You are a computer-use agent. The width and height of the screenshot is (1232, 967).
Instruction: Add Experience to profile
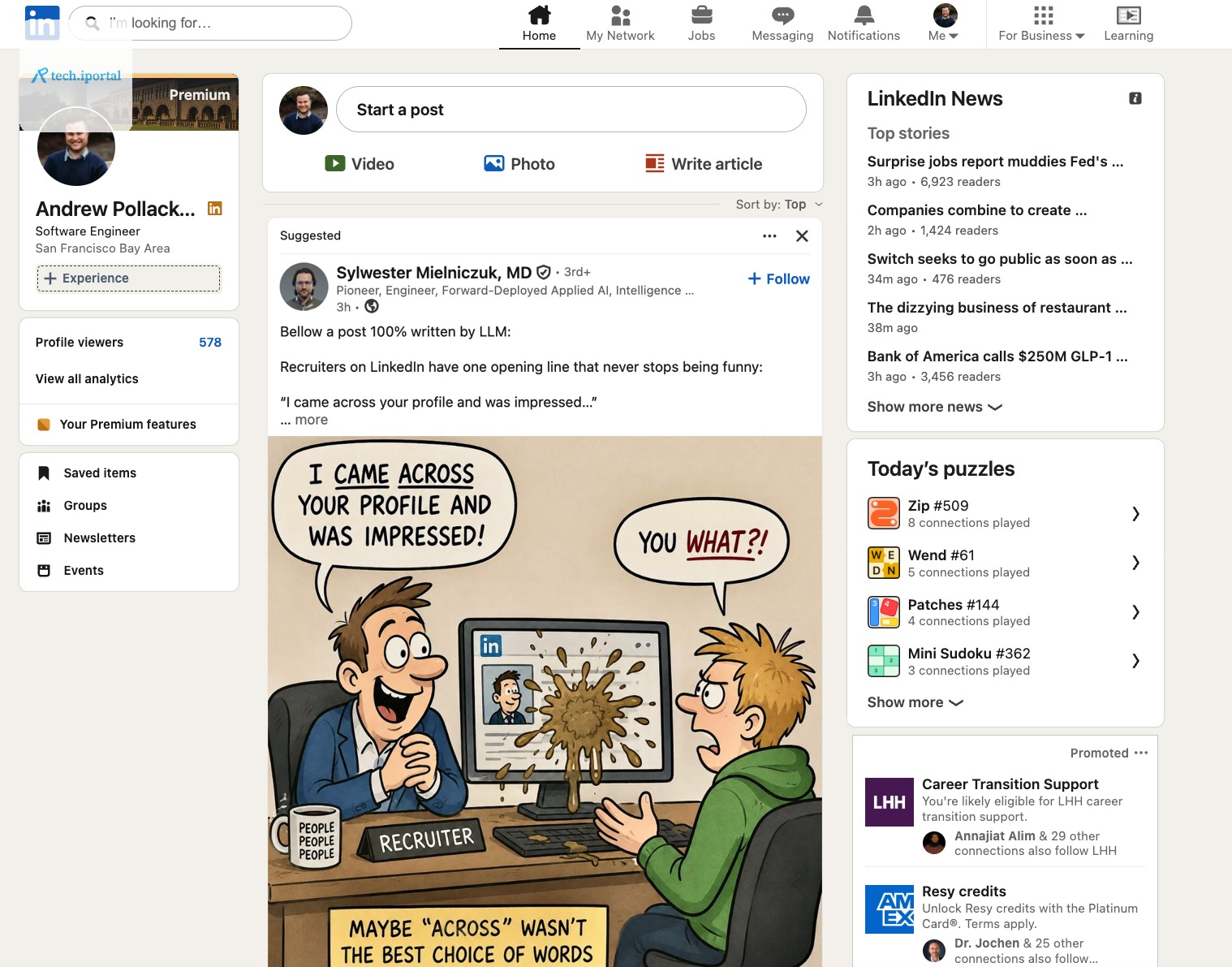click(128, 278)
